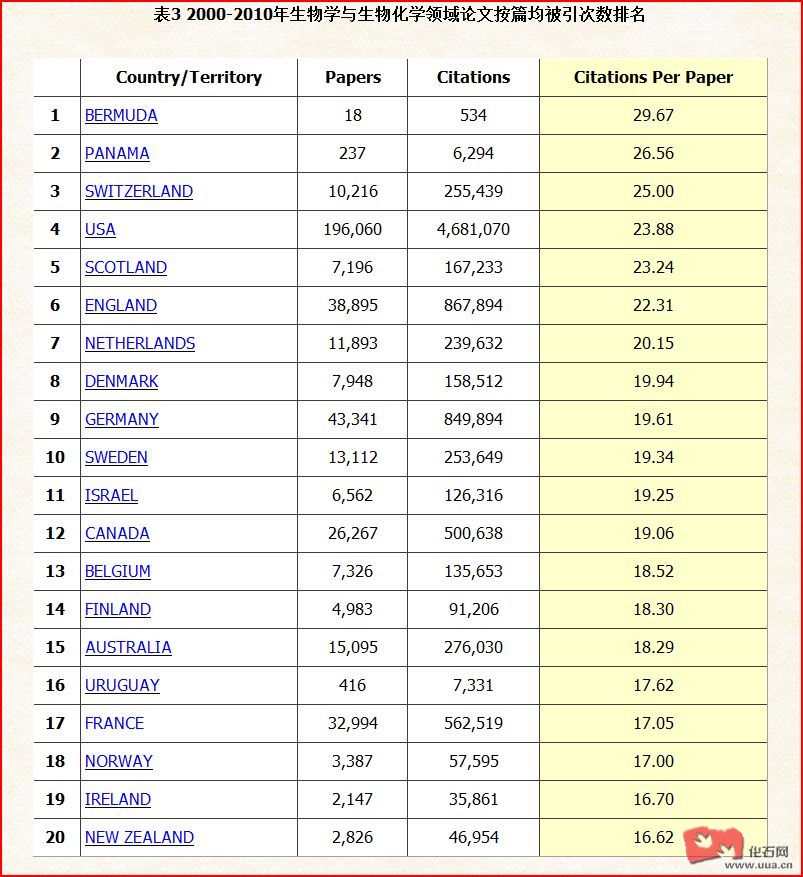This screenshot has height=877, width=803.
Task: Open the BELGIUM link
Action: tap(118, 572)
